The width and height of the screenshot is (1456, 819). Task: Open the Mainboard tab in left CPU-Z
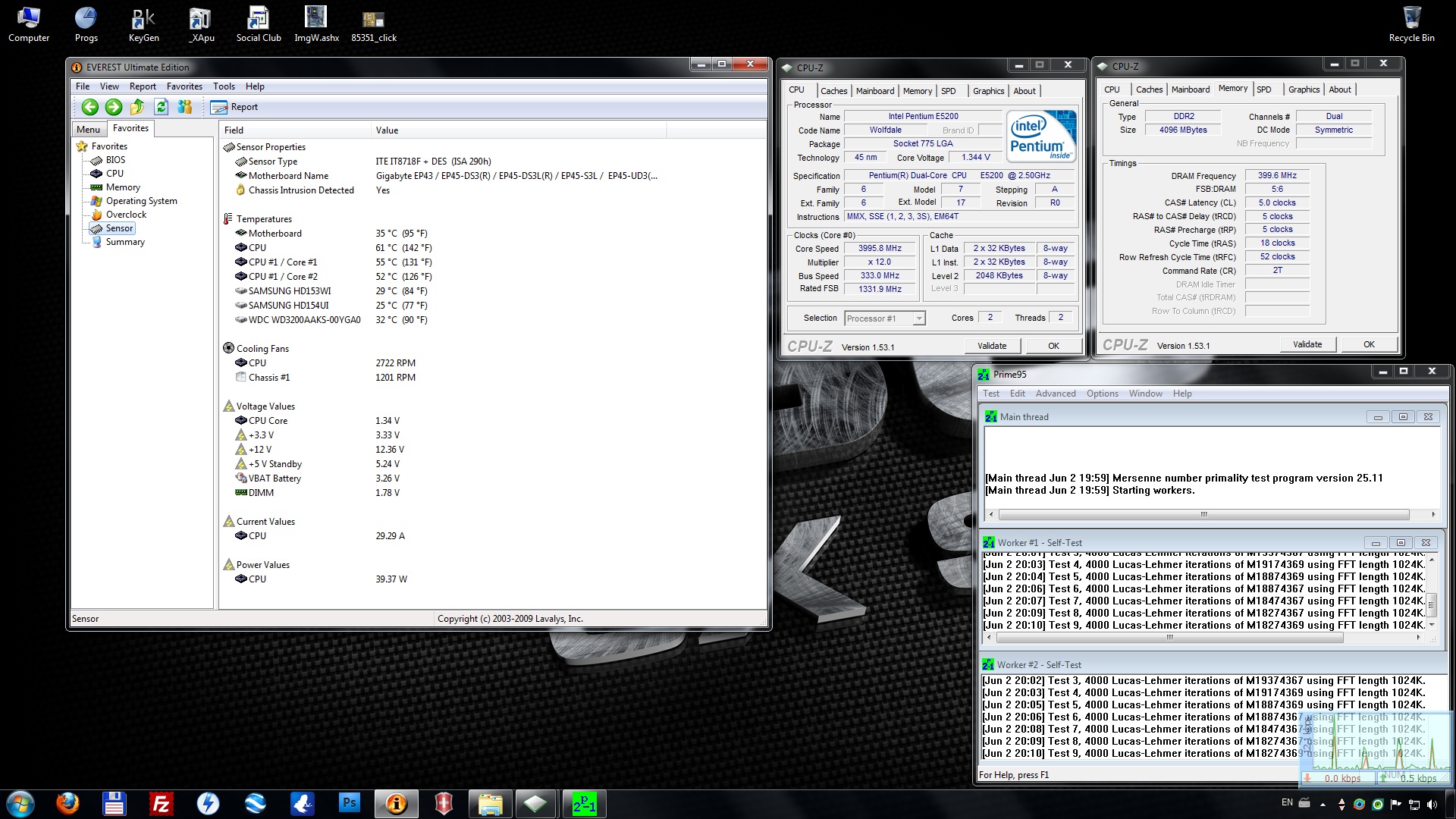(x=874, y=91)
